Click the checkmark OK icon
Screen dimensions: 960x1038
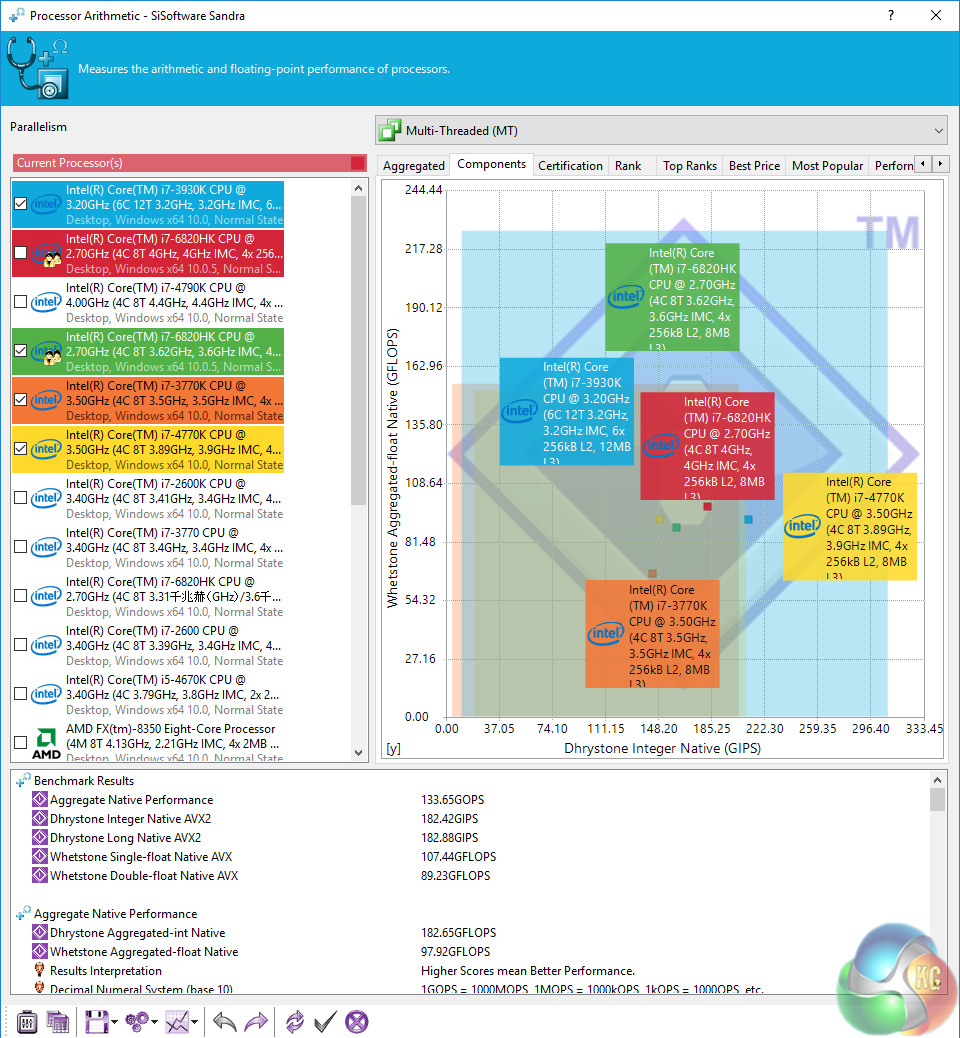(325, 1021)
